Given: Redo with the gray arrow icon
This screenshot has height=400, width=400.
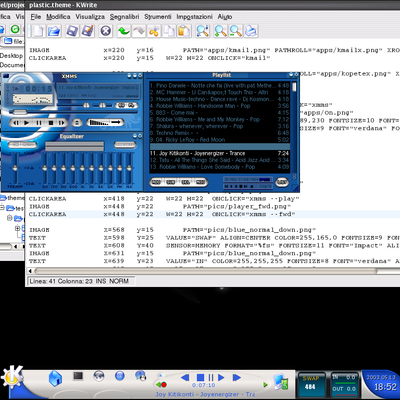Looking at the screenshot, I should [x=139, y=31].
